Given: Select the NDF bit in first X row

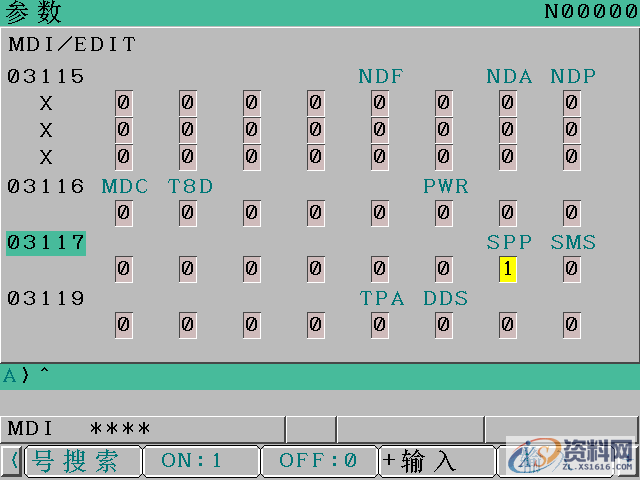Looking at the screenshot, I should 380,102.
